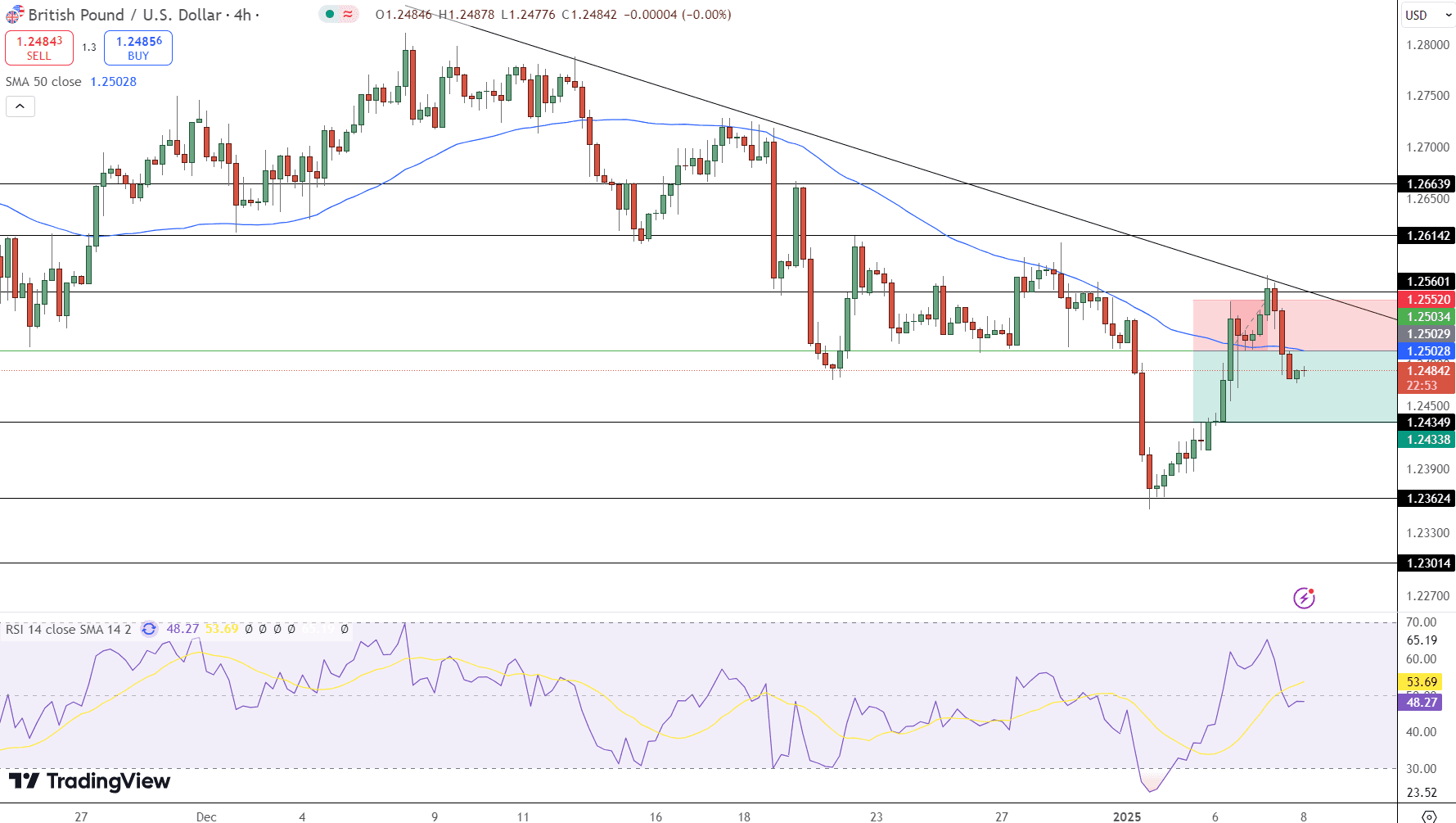Click the 1.24349 horizontal line price label
The height and width of the screenshot is (823, 1456).
pos(1428,422)
